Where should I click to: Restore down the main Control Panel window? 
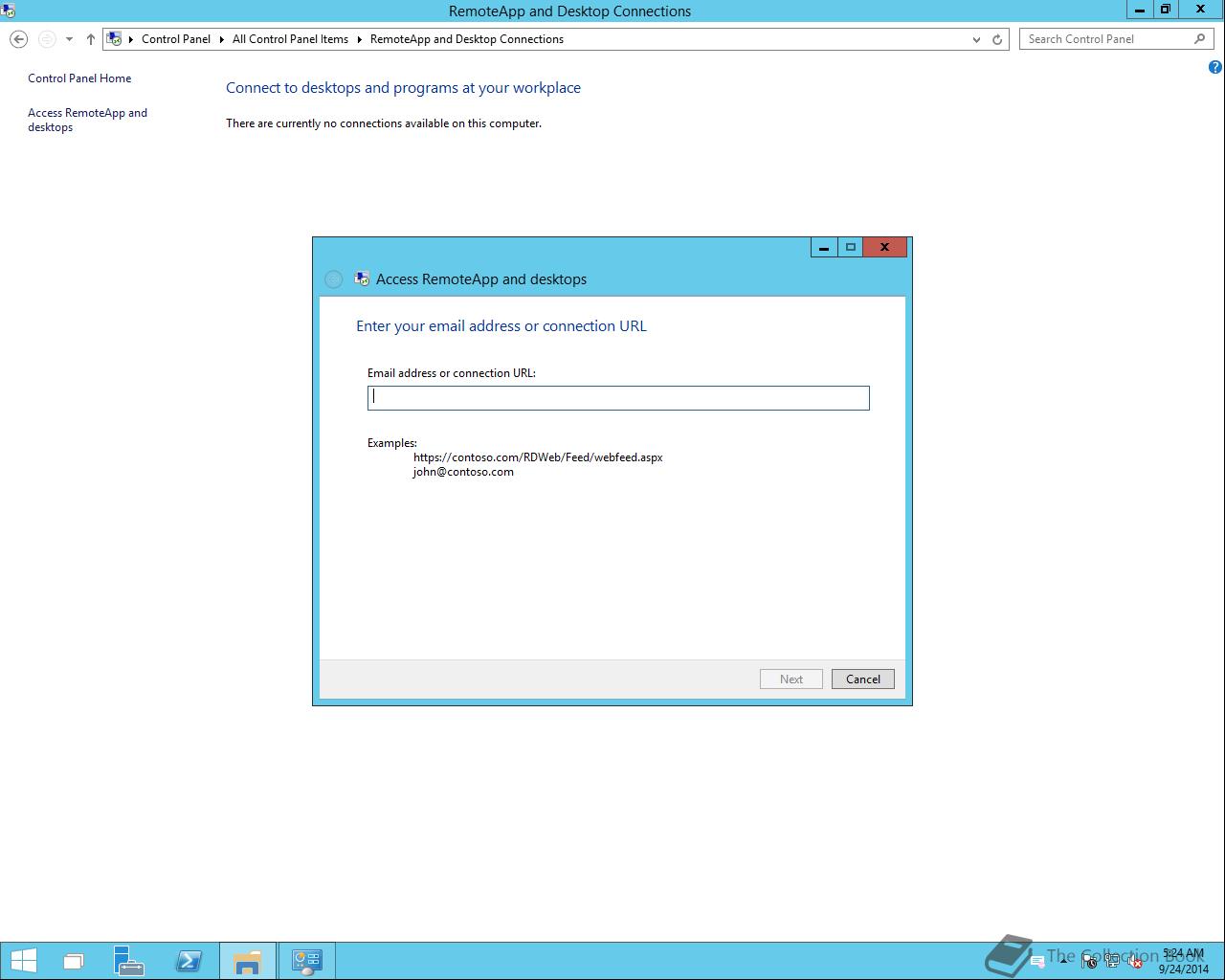pyautogui.click(x=1165, y=10)
